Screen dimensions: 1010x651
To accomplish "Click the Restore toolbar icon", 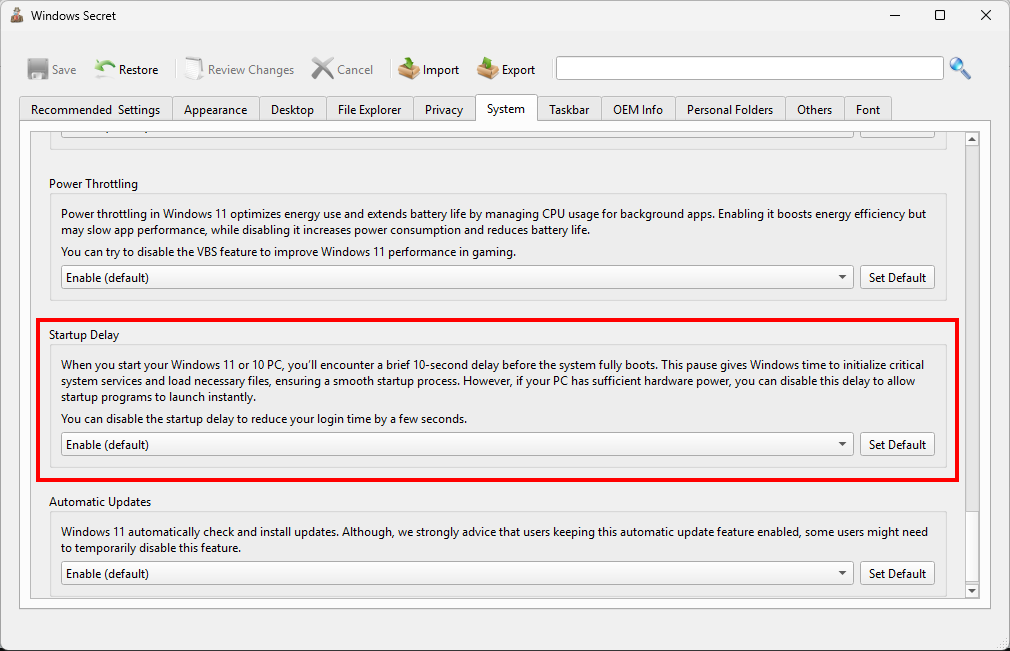I will (104, 69).
